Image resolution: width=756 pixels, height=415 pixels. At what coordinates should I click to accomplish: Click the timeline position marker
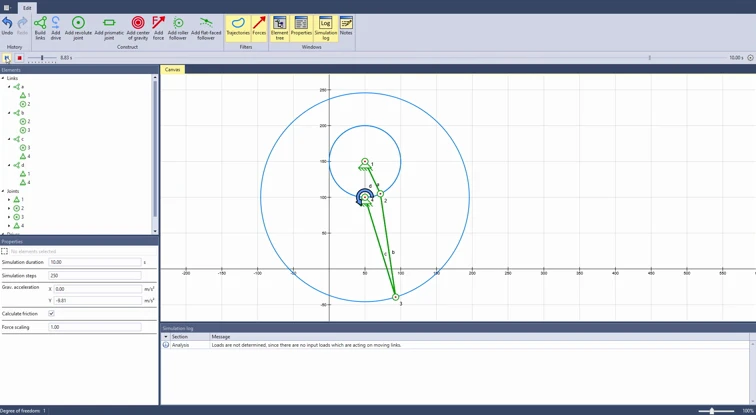tap(649, 58)
